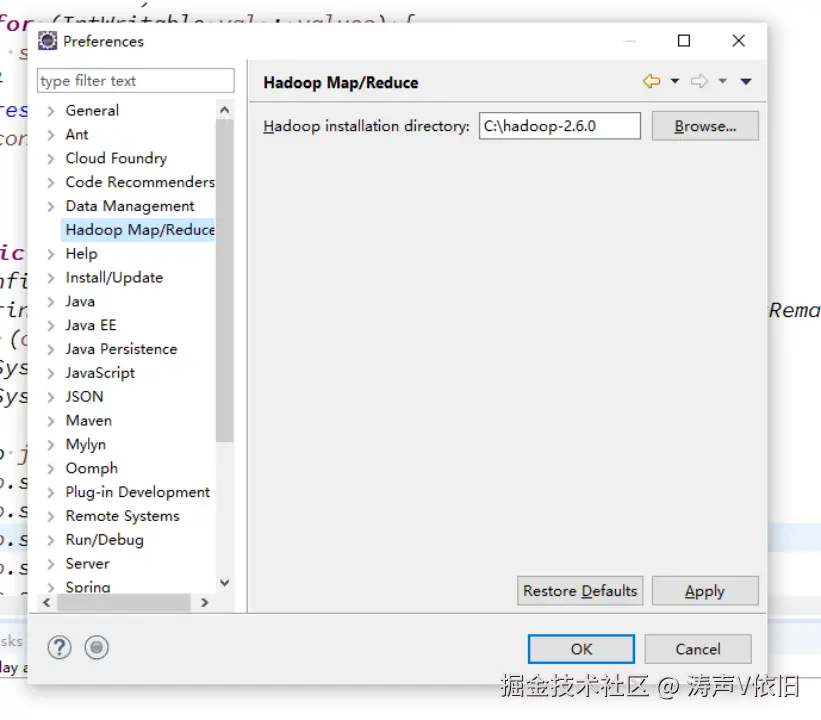Expand the Run/Debug node
Image resolution: width=821 pixels, height=720 pixels.
tap(50, 540)
